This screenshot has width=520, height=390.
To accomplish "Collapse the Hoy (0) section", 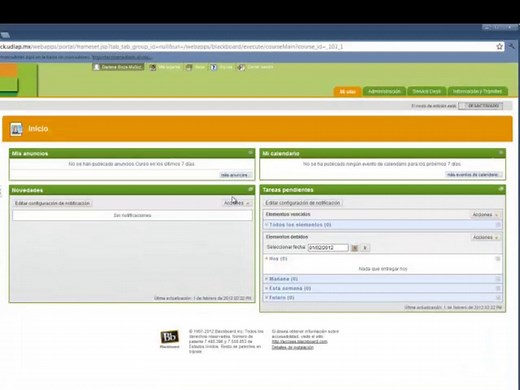I will coord(276,259).
